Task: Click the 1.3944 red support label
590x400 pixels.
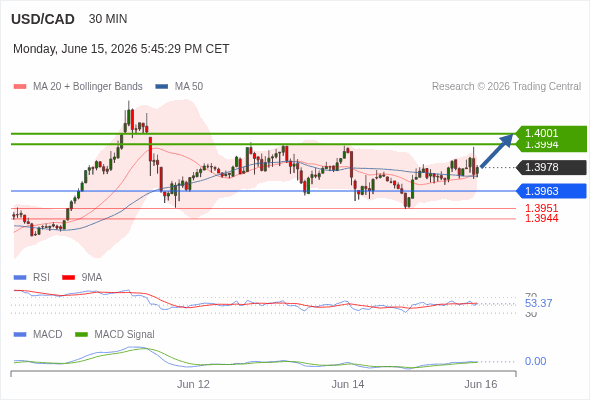Action: pyautogui.click(x=541, y=218)
